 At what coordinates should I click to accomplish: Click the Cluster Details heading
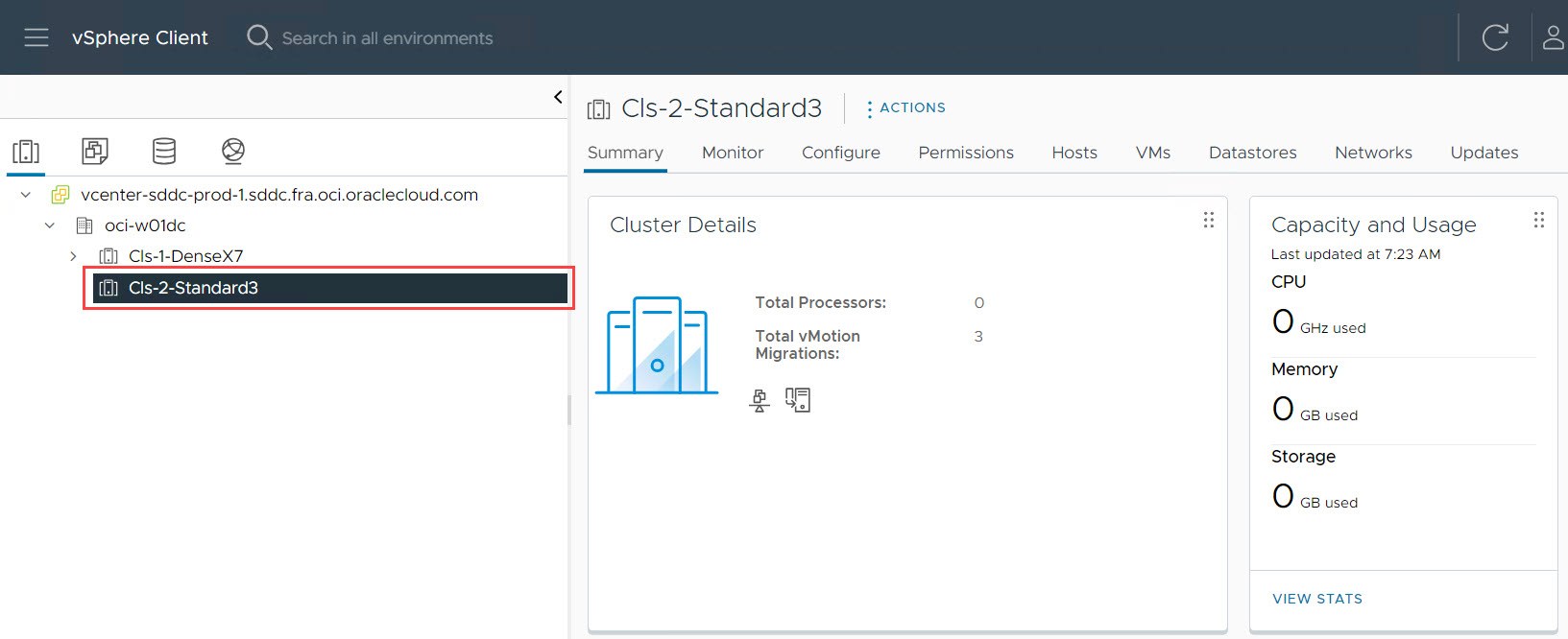(x=684, y=225)
